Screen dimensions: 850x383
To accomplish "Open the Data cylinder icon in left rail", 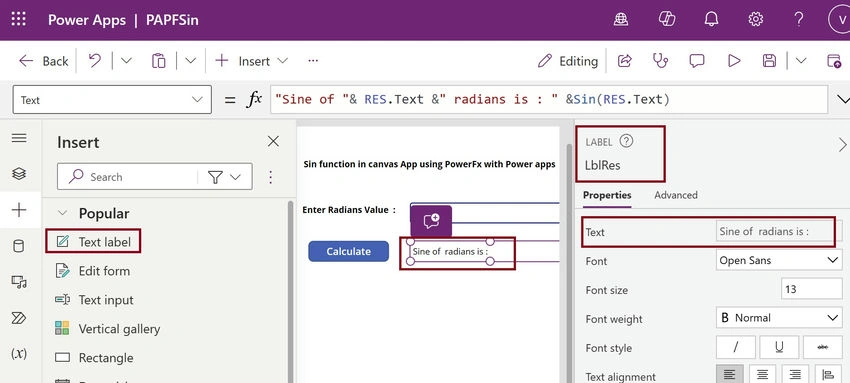I will pos(18,246).
